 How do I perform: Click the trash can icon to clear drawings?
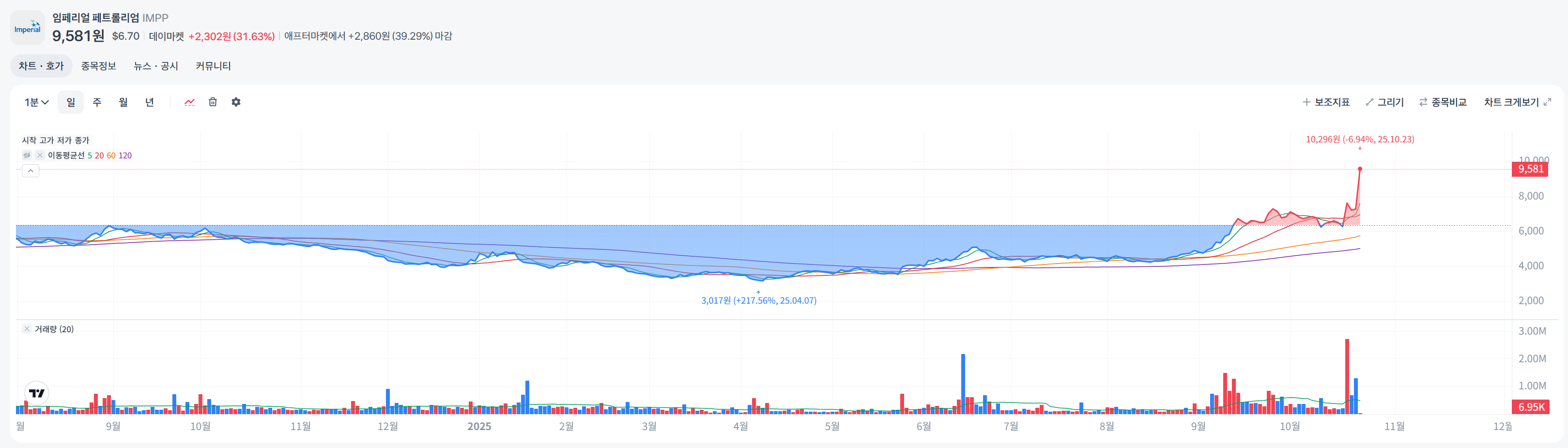pyautogui.click(x=213, y=102)
